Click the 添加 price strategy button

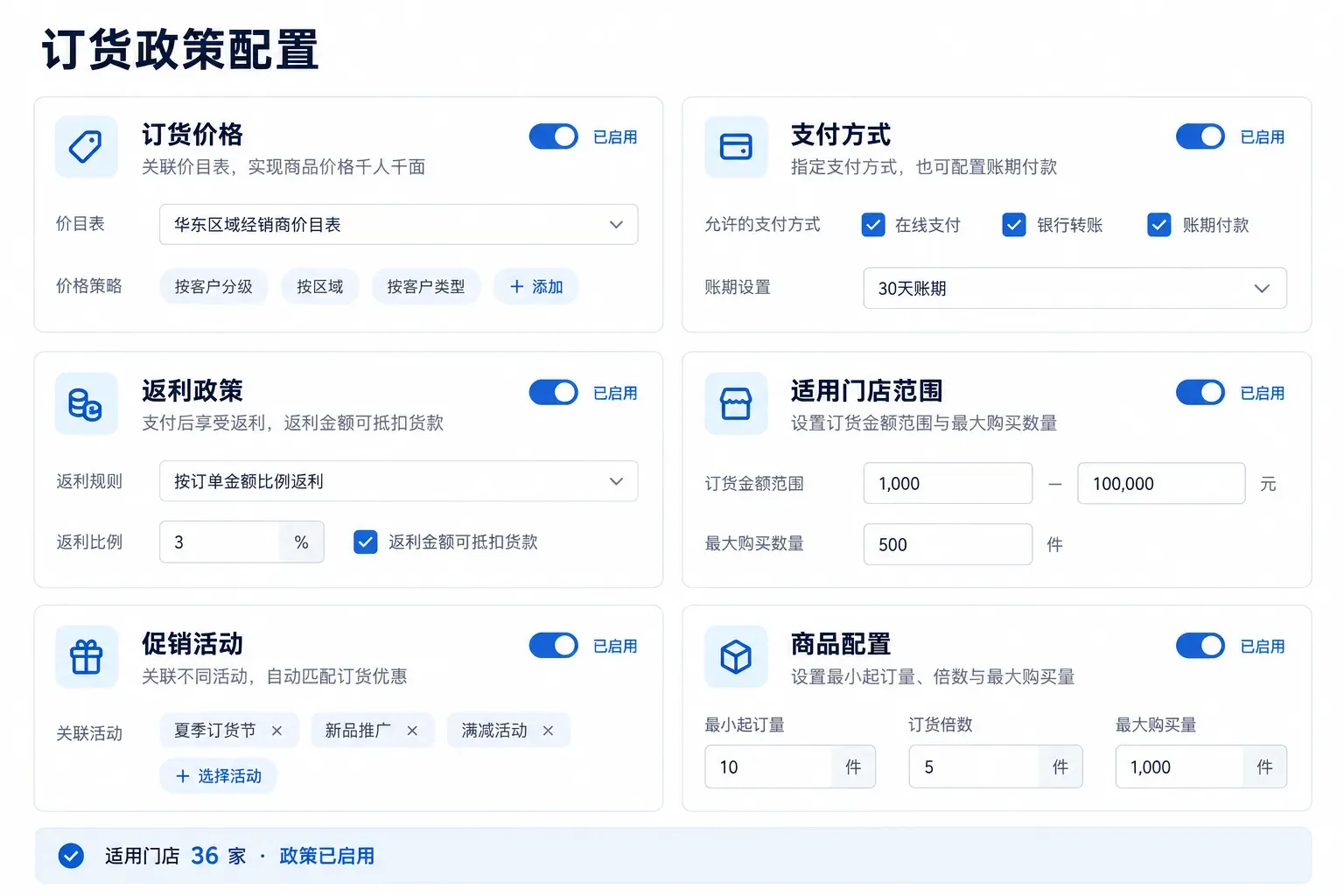tap(536, 287)
